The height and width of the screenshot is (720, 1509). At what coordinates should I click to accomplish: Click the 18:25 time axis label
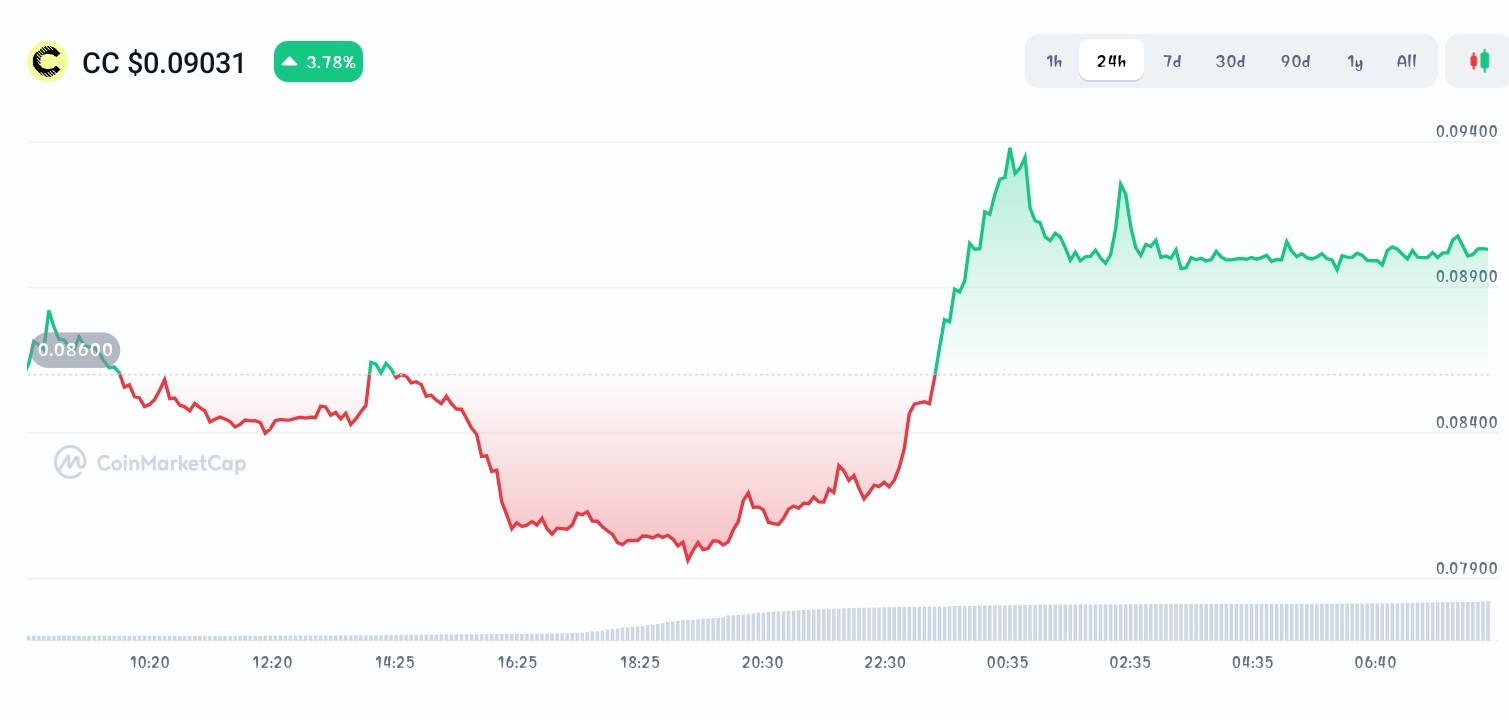pos(640,662)
